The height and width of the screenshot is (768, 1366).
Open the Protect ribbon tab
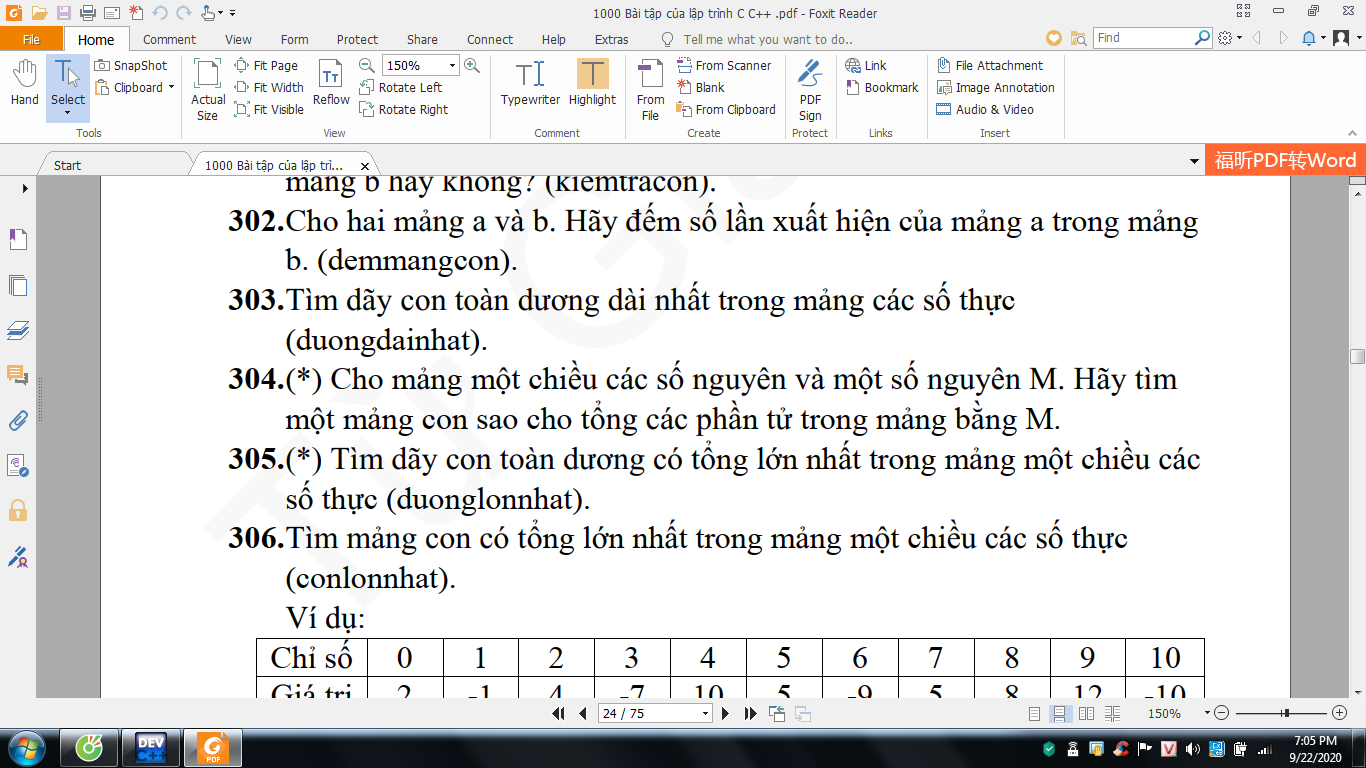coord(357,39)
